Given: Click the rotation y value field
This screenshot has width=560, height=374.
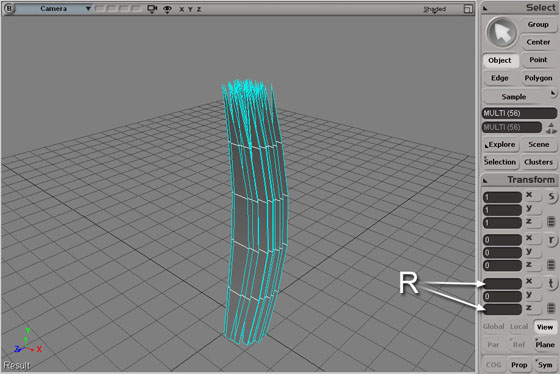Looking at the screenshot, I should (x=502, y=253).
